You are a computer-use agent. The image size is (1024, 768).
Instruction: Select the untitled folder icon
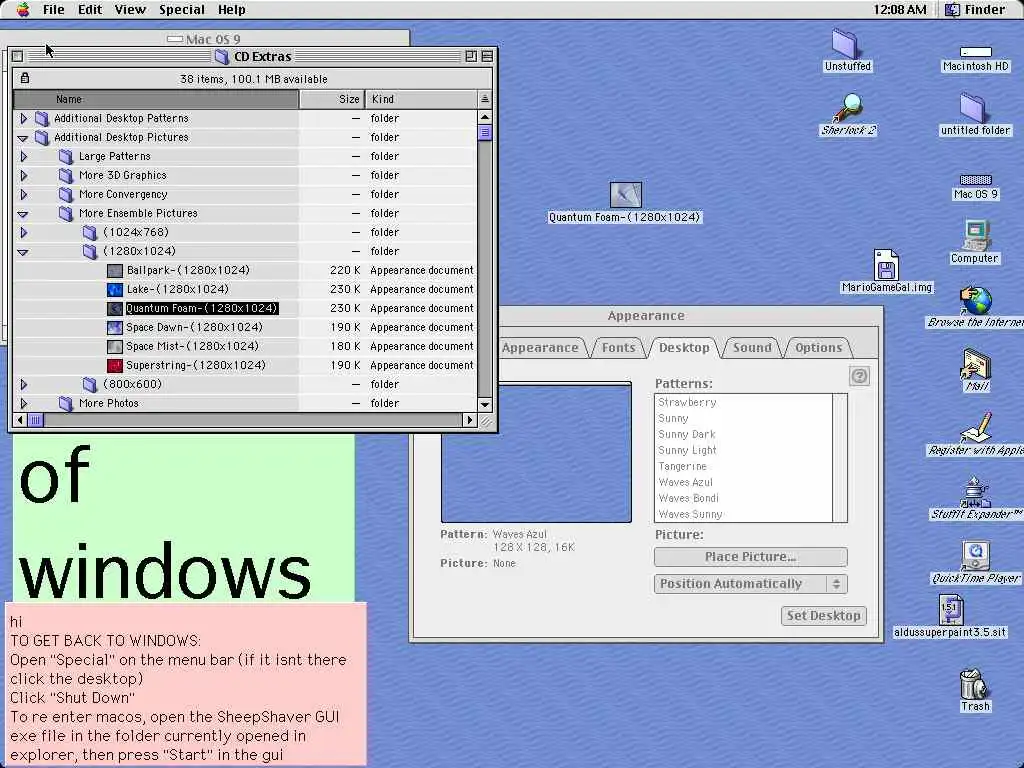coord(974,108)
